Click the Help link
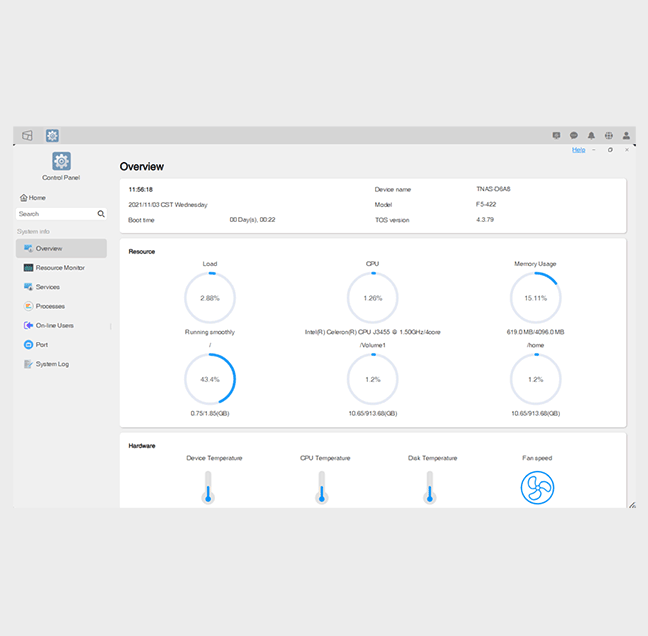648x636 pixels. pyautogui.click(x=578, y=150)
